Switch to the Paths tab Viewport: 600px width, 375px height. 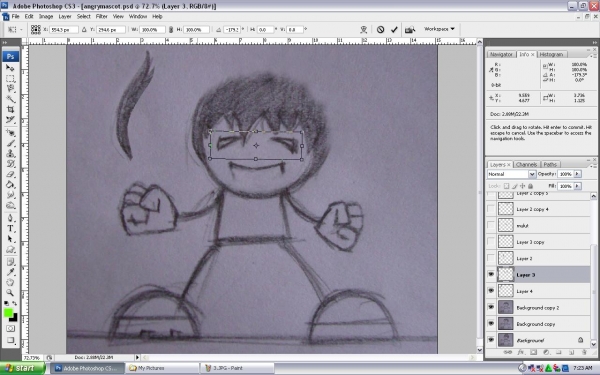point(550,165)
